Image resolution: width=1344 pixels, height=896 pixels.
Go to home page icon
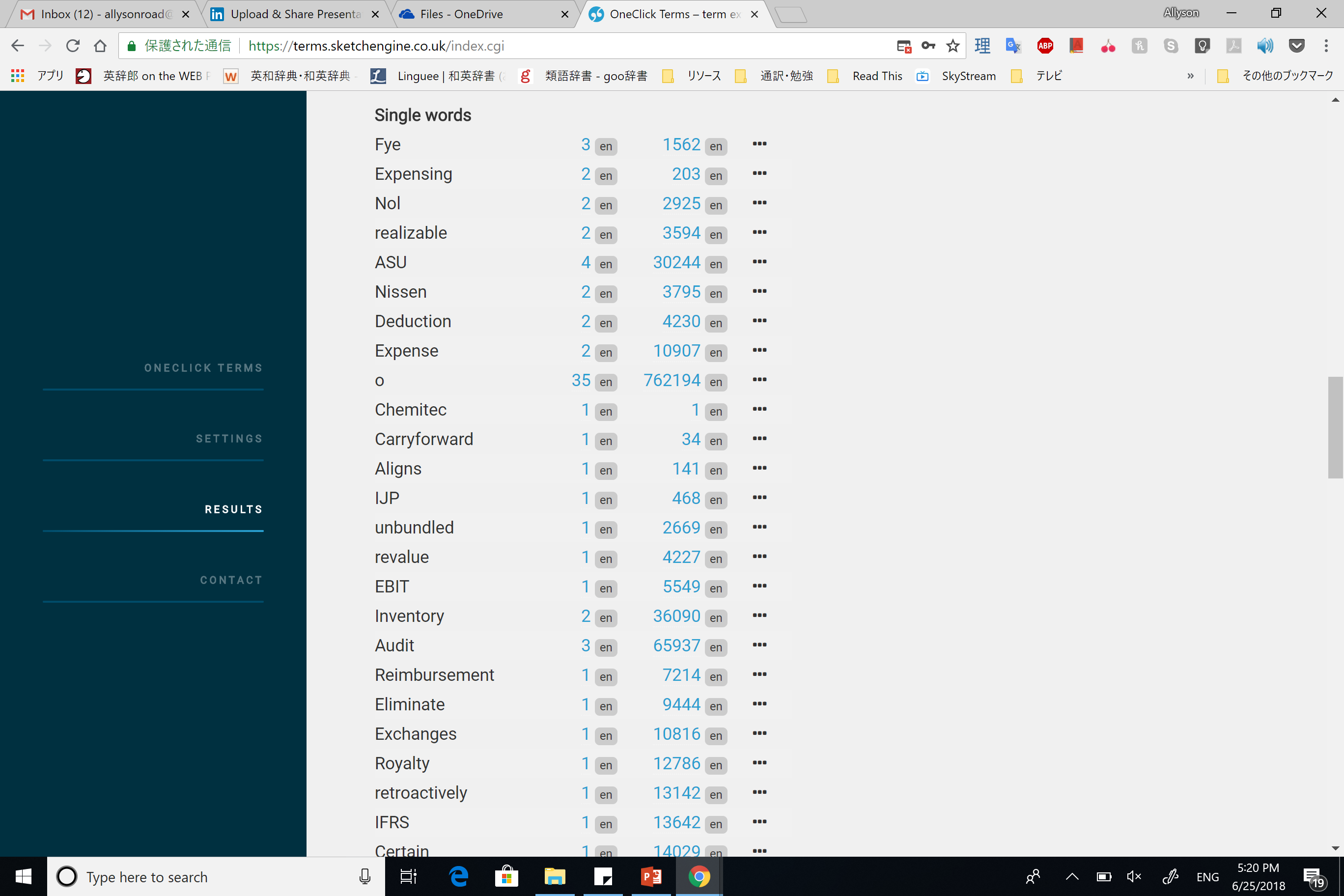tap(100, 46)
